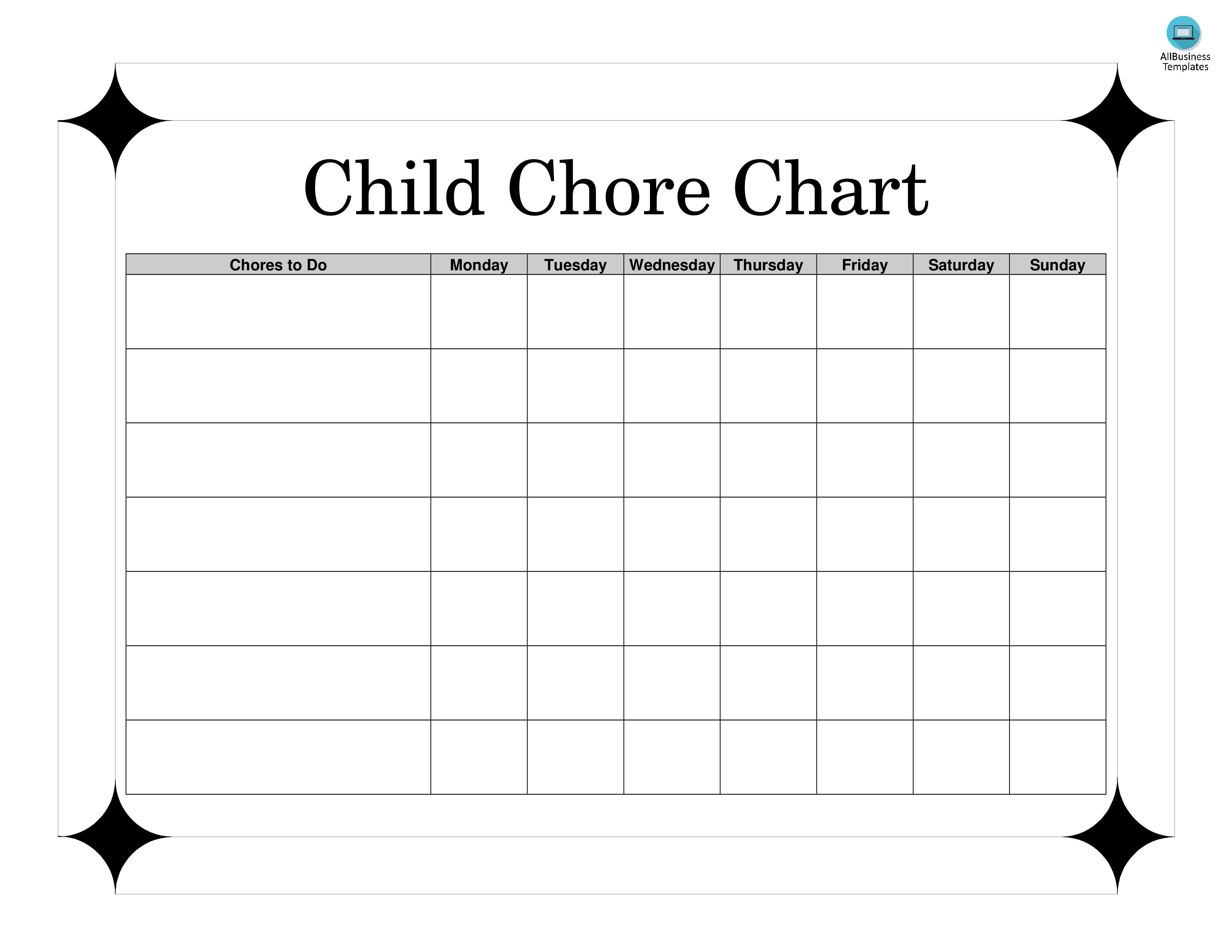Scroll down the chores list
The height and width of the screenshot is (952, 1232).
616,600
